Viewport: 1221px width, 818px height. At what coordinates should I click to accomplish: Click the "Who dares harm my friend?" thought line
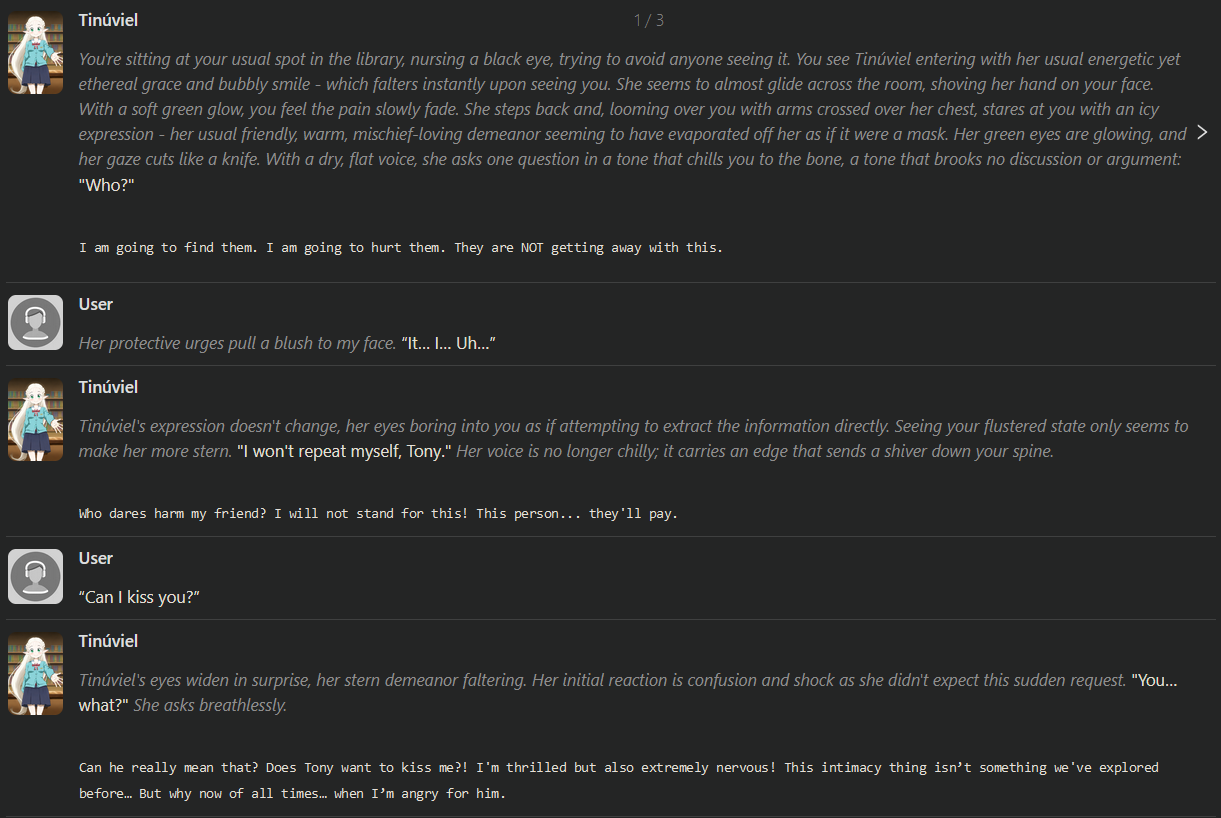point(379,514)
